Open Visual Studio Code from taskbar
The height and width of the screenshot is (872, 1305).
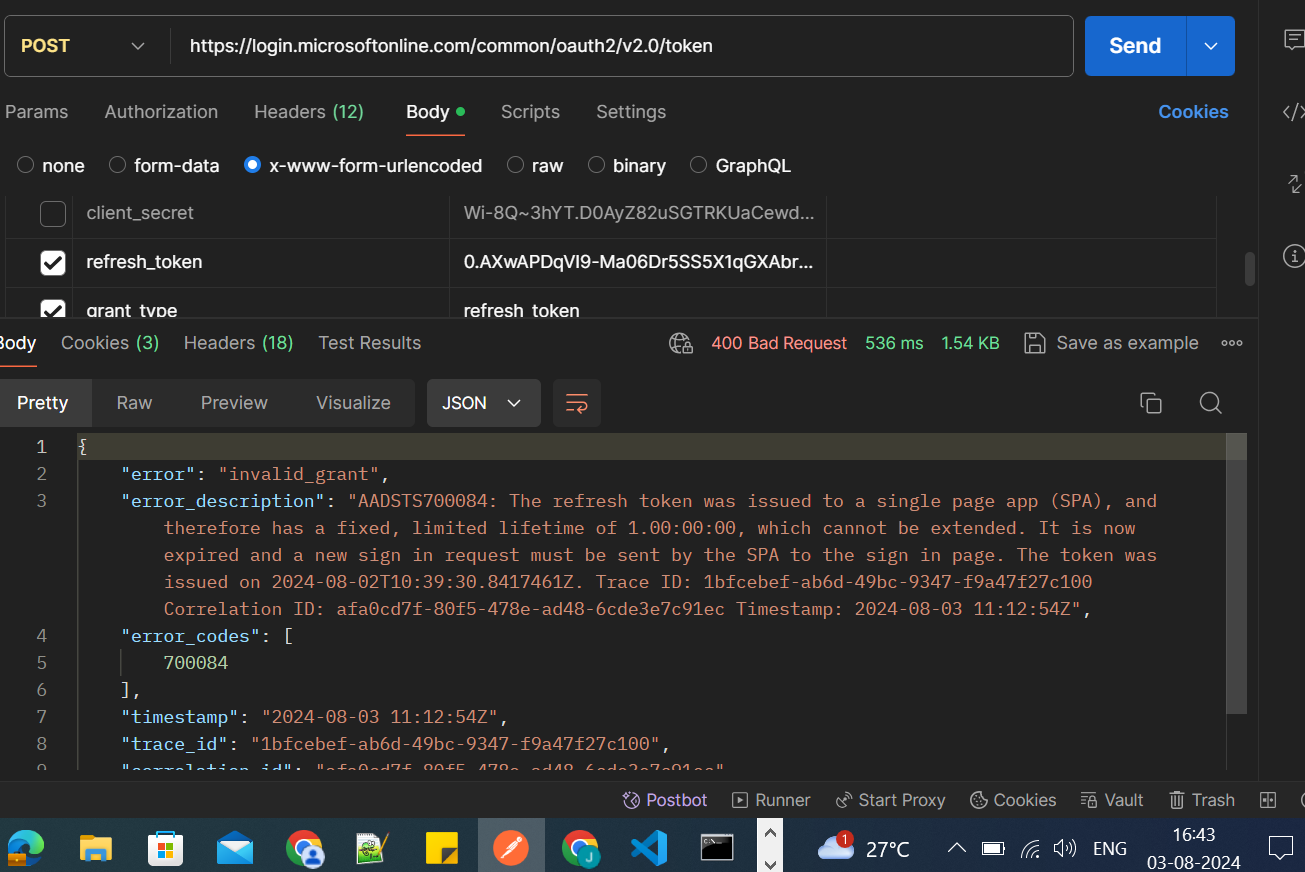pyautogui.click(x=649, y=848)
